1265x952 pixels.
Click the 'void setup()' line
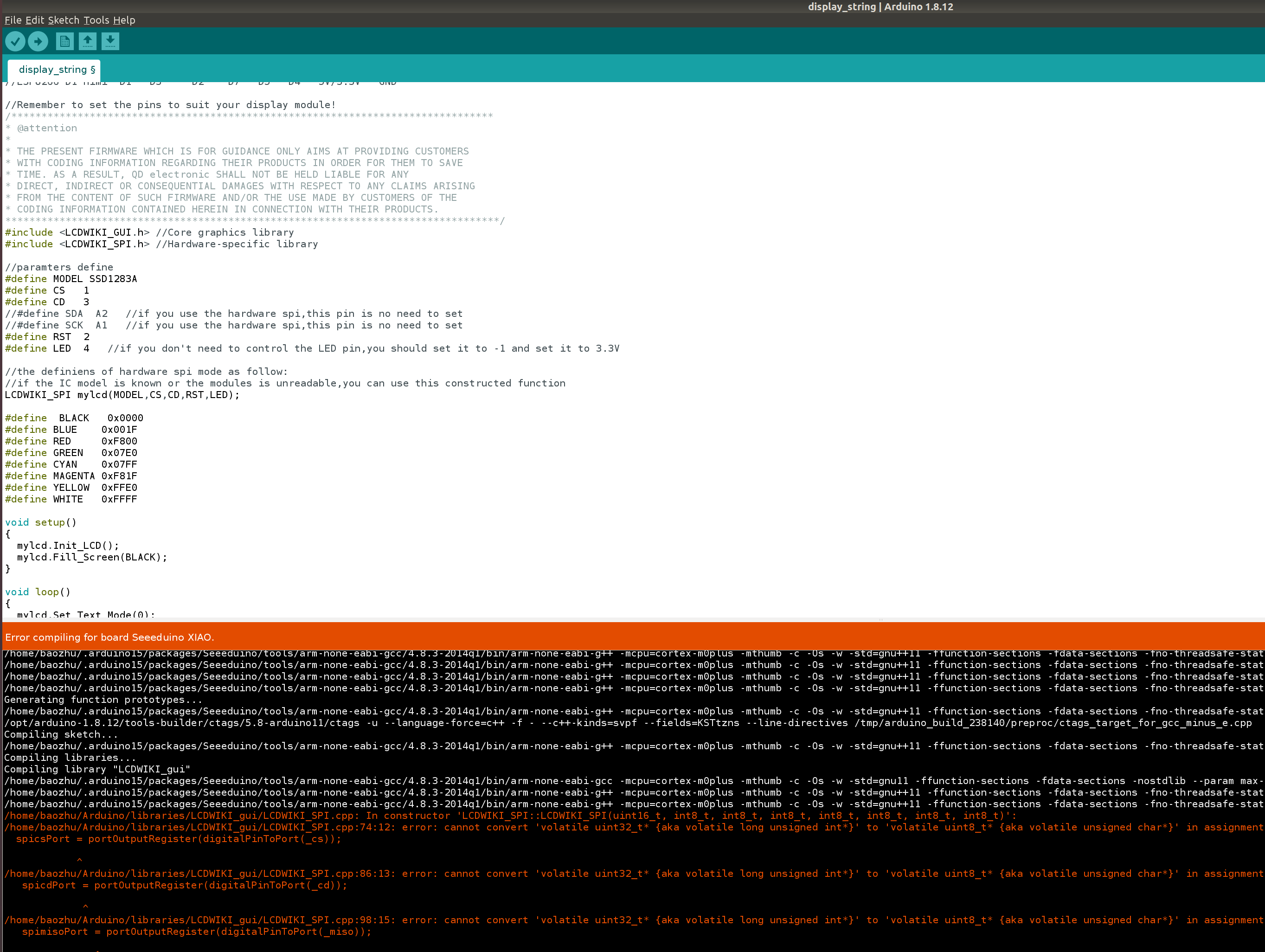[x=41, y=522]
